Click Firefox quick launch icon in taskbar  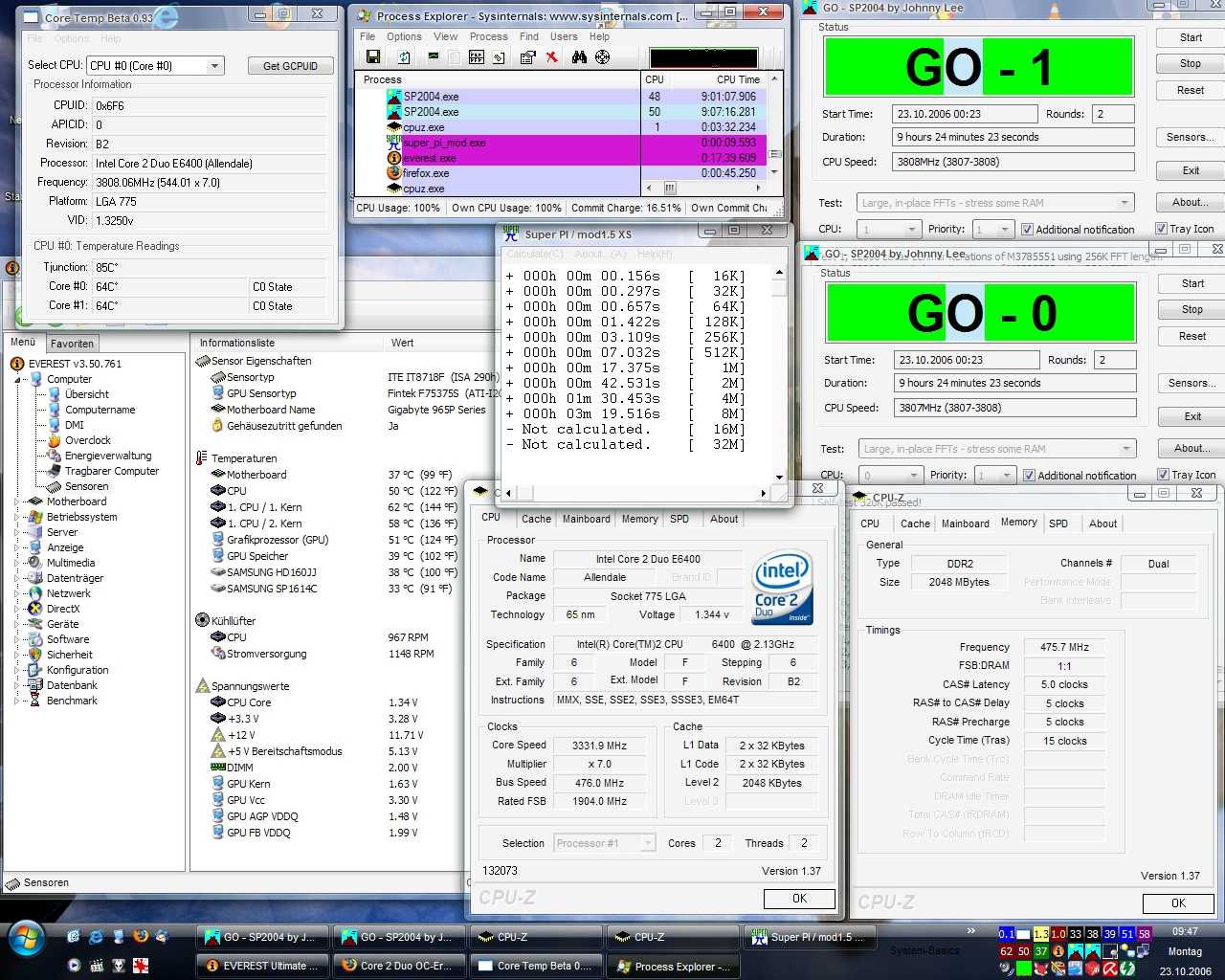(141, 936)
